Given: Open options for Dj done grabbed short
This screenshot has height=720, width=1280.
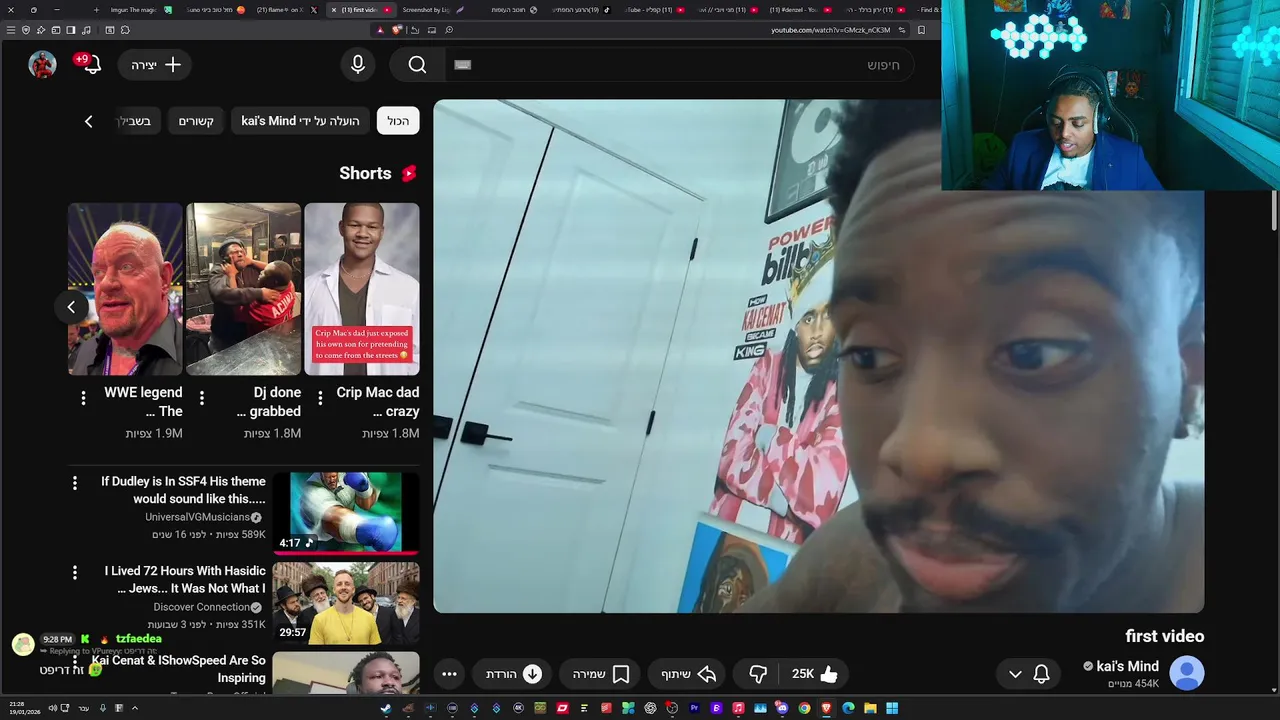Looking at the screenshot, I should point(201,398).
